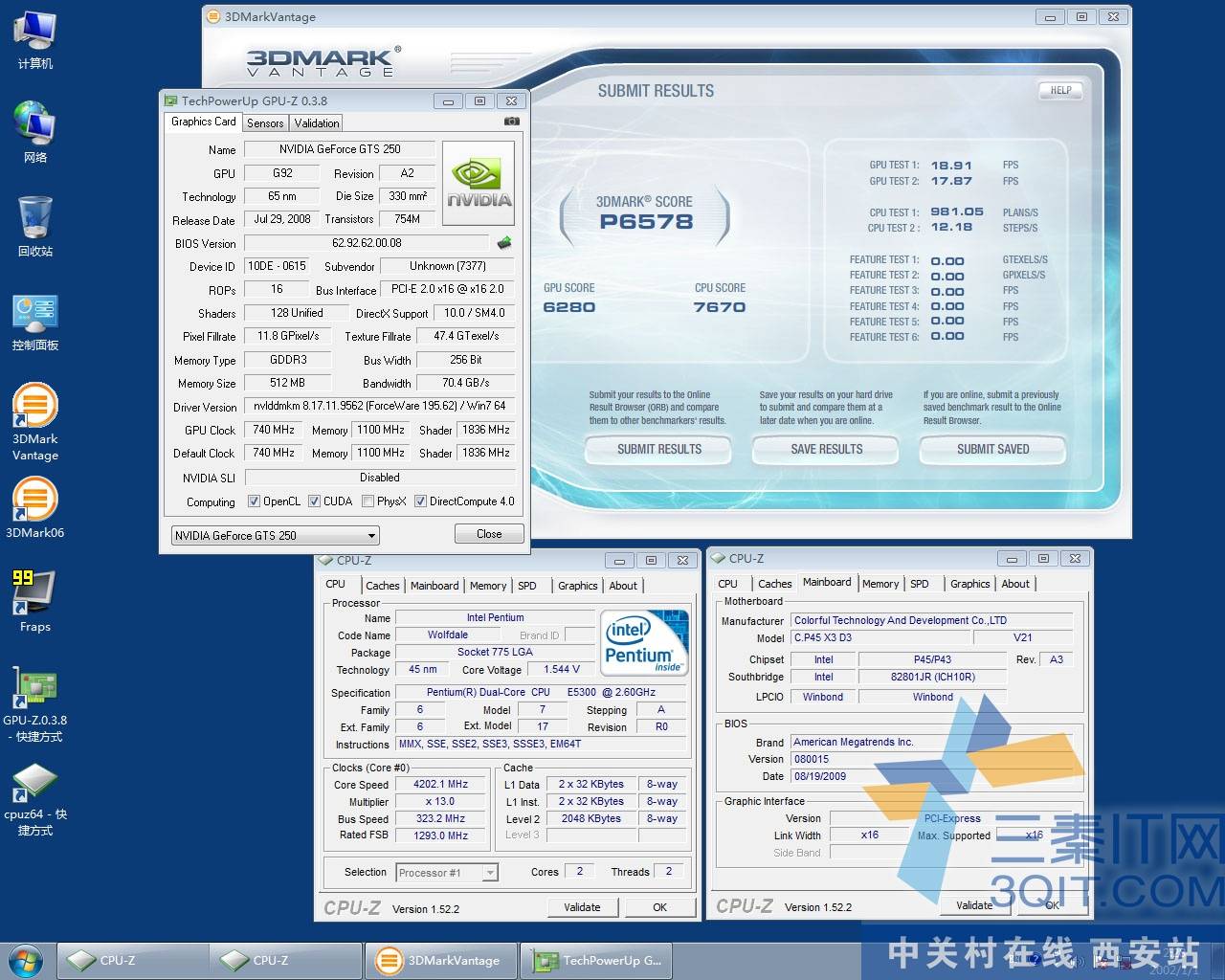Image resolution: width=1225 pixels, height=980 pixels.
Task: Switch to 3DMarkVantage taskbar button
Action: [x=441, y=960]
